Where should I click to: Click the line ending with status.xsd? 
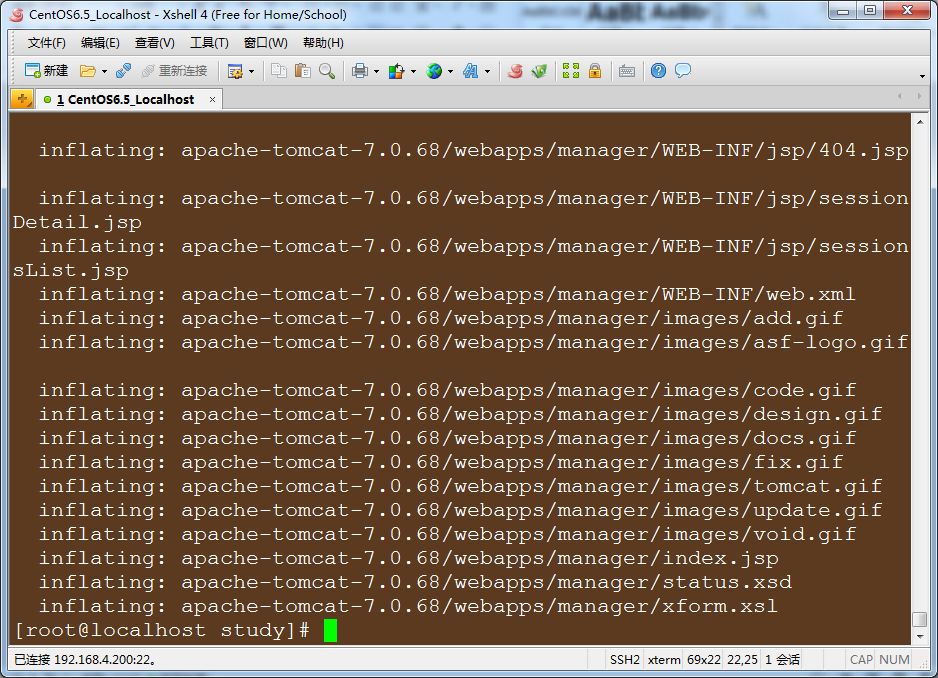(x=415, y=582)
